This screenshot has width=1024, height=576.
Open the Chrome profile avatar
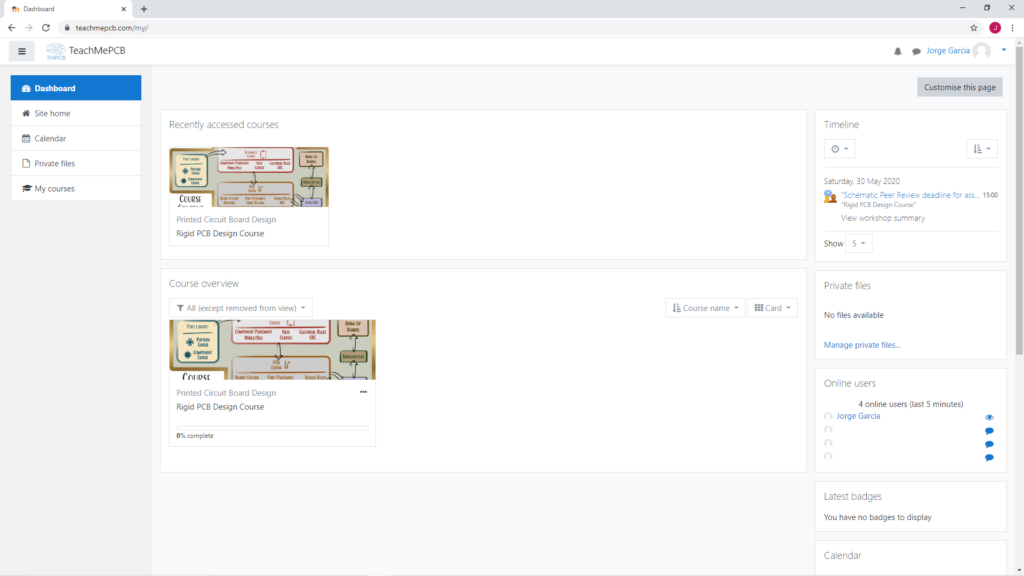(995, 27)
